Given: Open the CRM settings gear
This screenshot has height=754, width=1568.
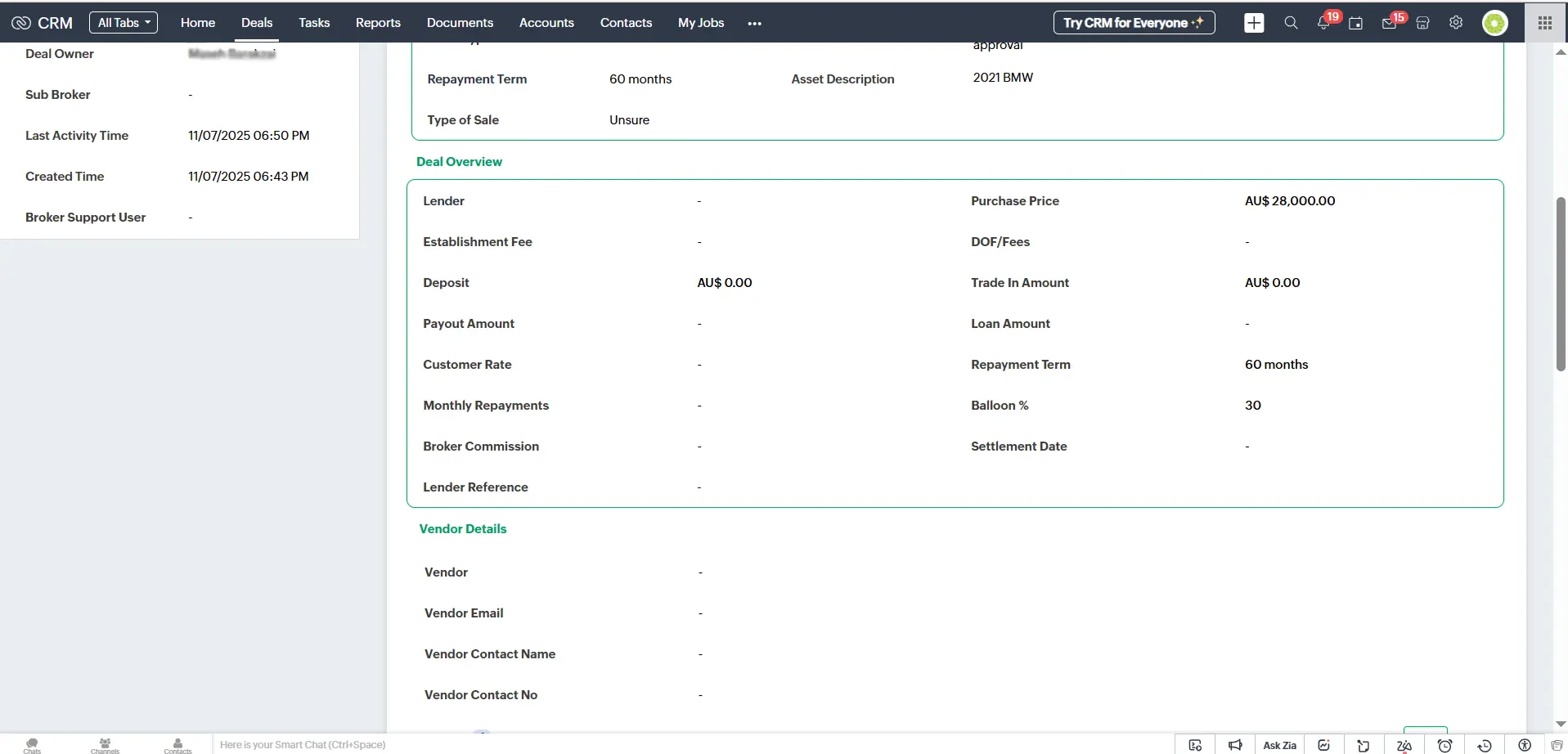Looking at the screenshot, I should (1455, 23).
